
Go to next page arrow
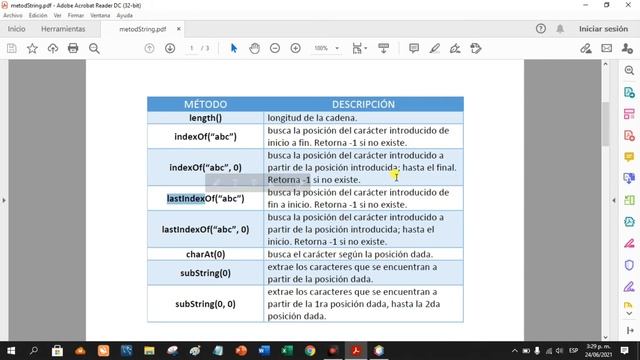[170, 49]
